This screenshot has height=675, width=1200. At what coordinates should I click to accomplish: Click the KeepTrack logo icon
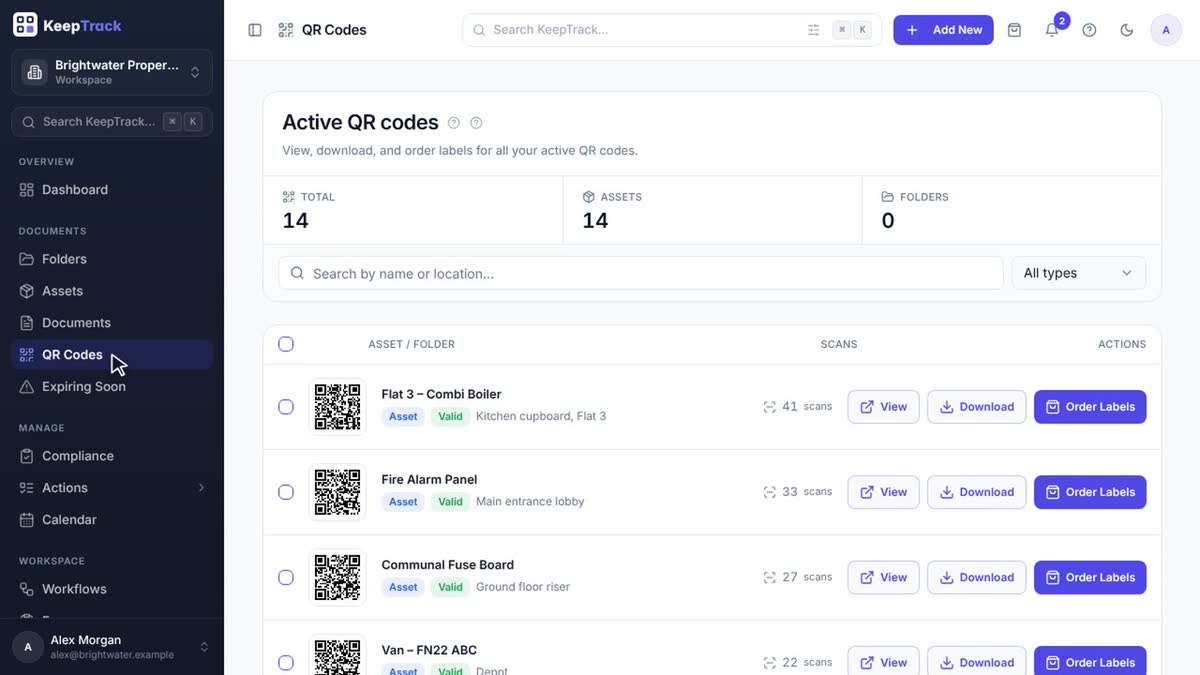click(25, 25)
